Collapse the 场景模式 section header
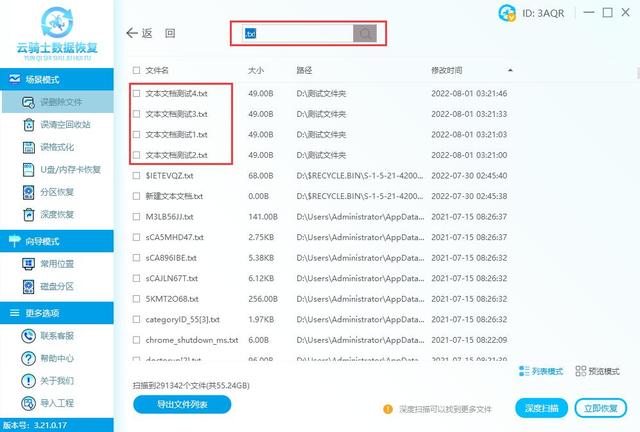The height and width of the screenshot is (432, 640). 57,79
